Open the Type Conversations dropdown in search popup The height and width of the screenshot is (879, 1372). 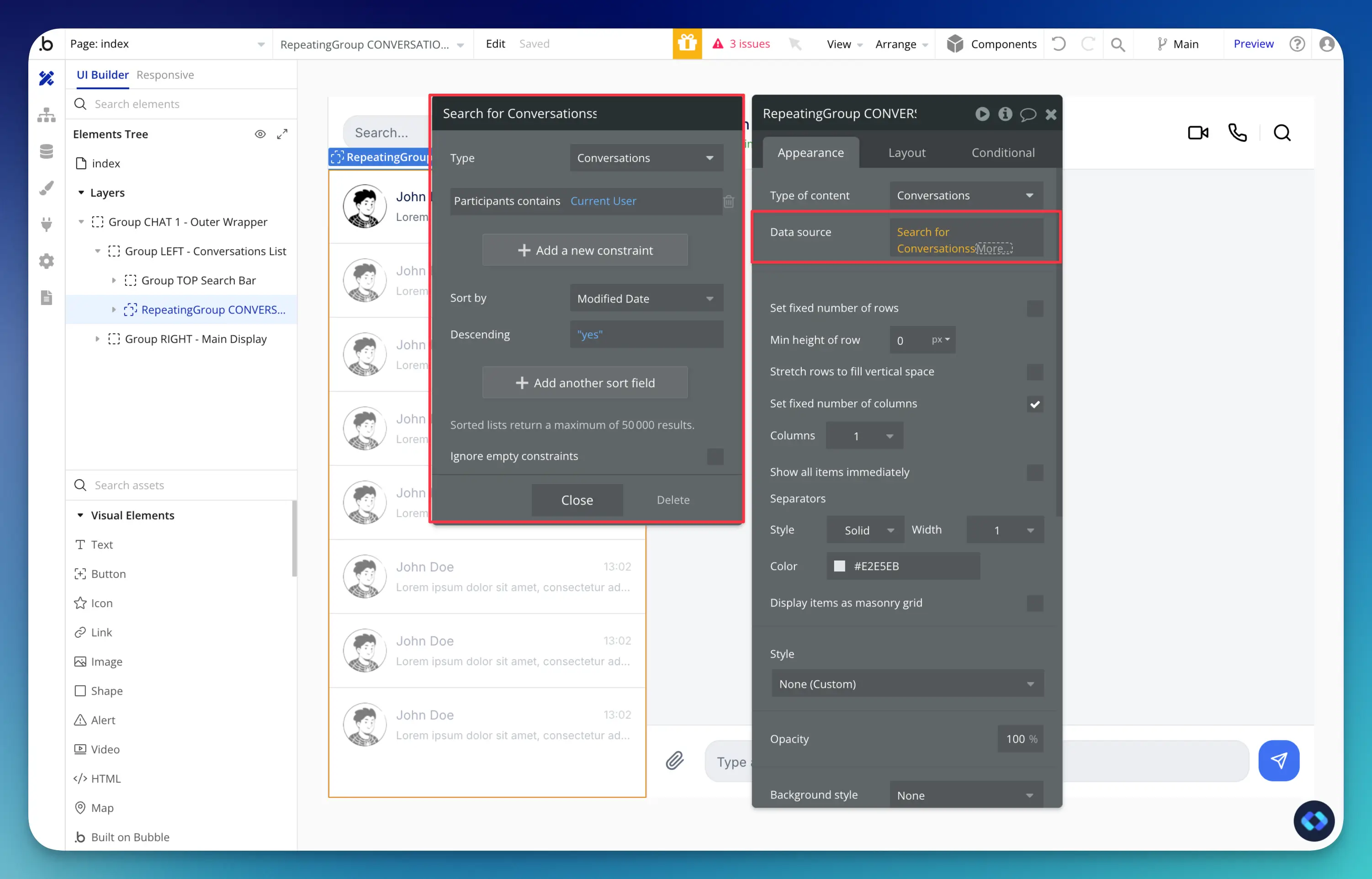click(646, 158)
